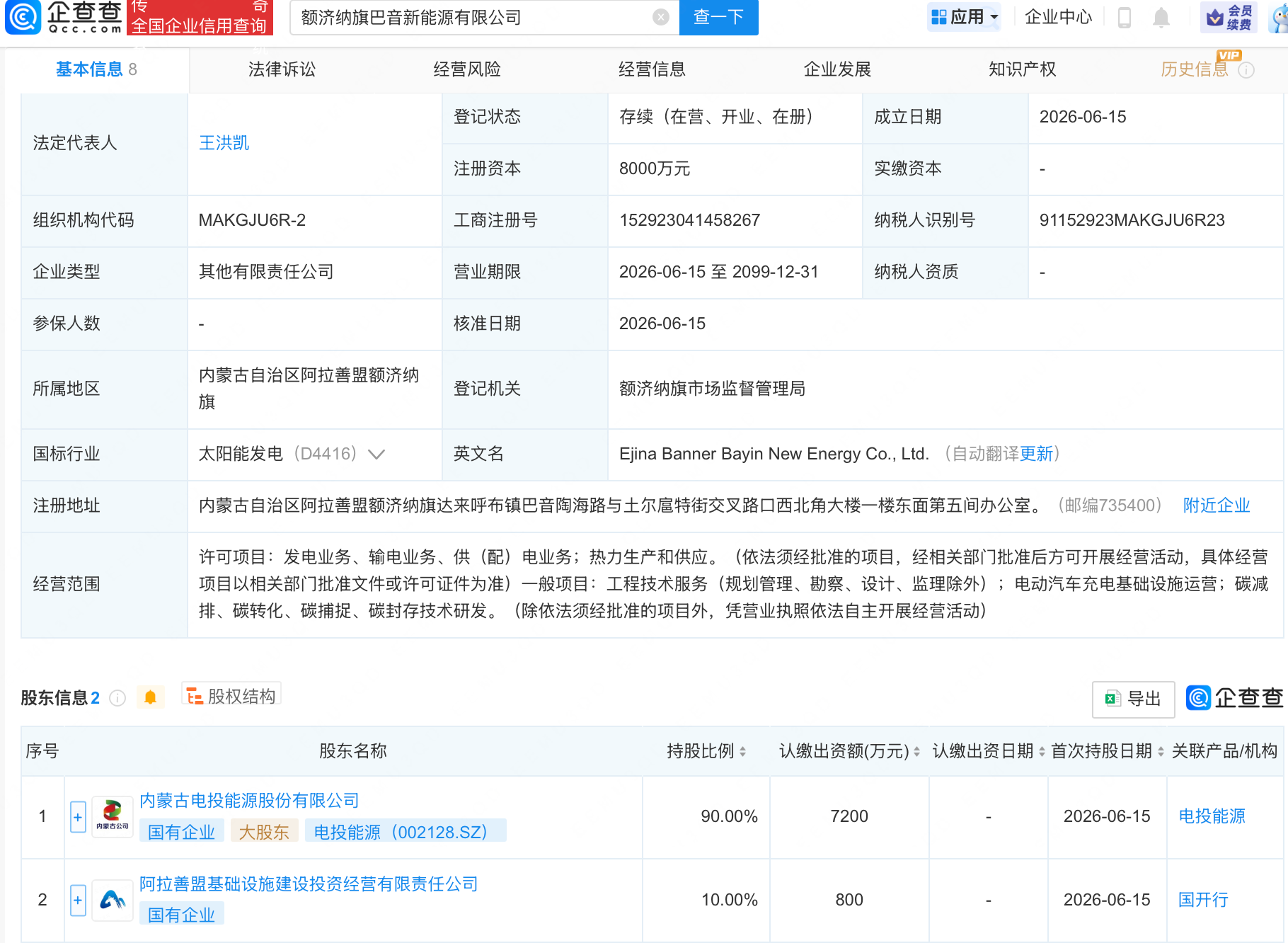The width and height of the screenshot is (1288, 943).
Task: Click registration number 152923041458267
Action: tap(689, 220)
